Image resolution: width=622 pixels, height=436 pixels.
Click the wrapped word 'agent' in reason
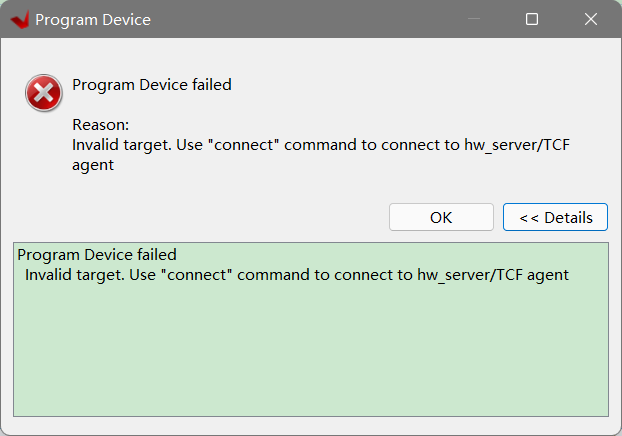coord(93,165)
